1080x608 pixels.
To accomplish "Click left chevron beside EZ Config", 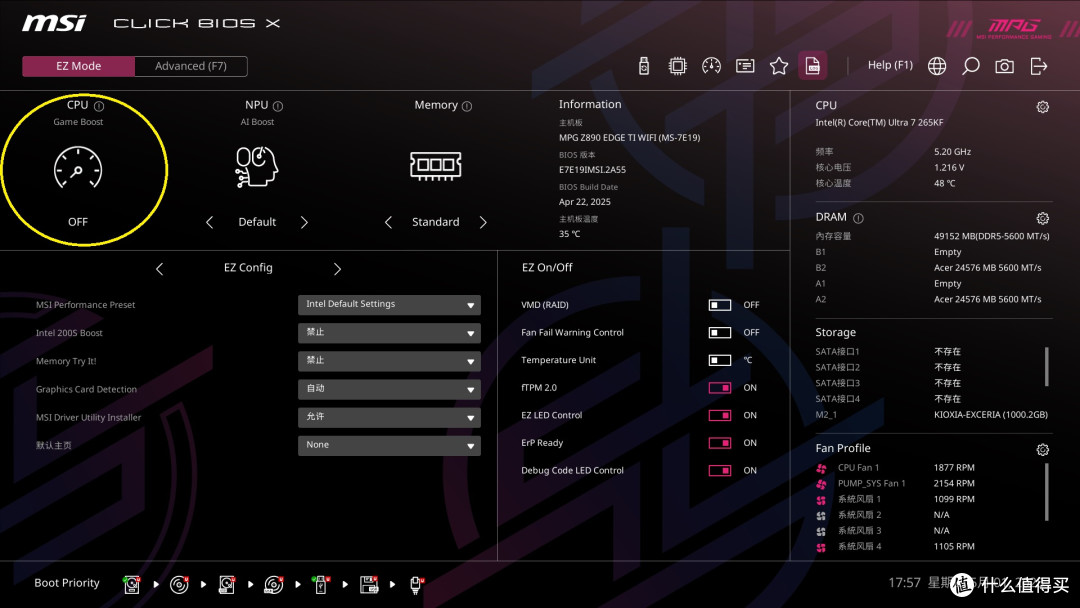I will tap(159, 269).
